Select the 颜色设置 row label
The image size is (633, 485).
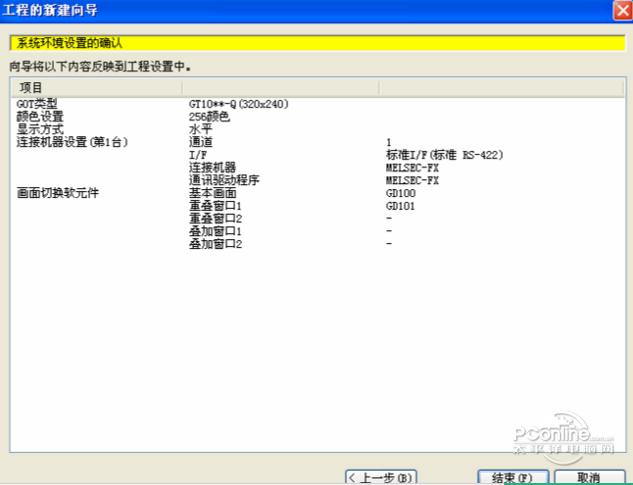pyautogui.click(x=40, y=117)
